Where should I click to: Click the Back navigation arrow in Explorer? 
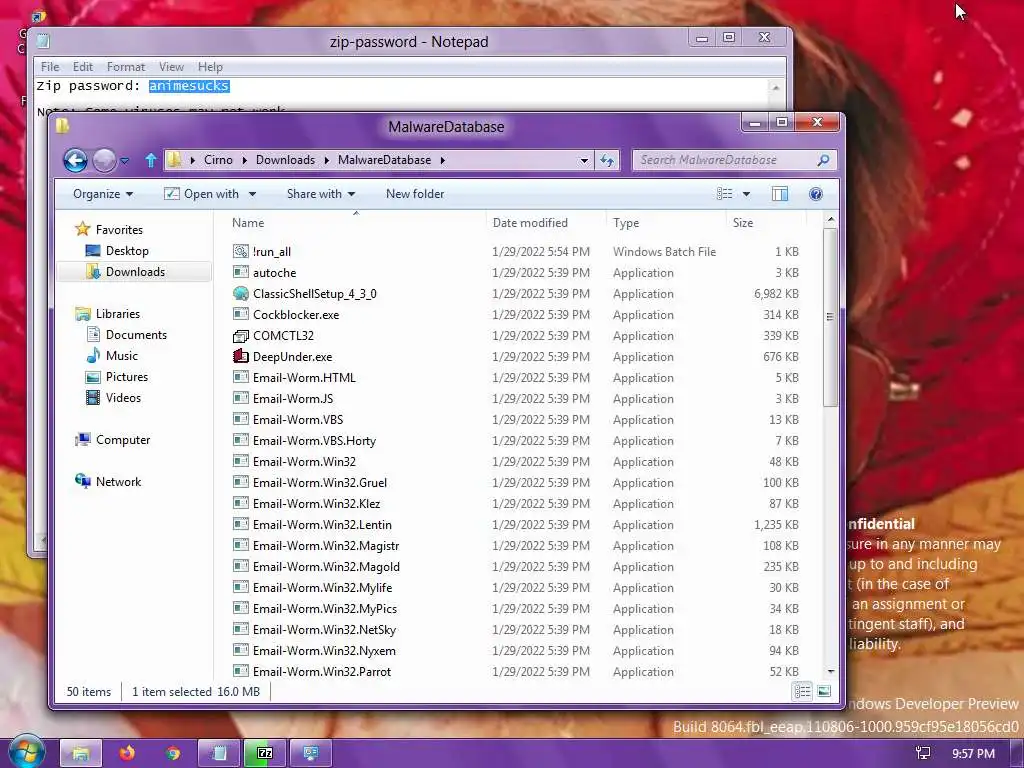(75, 160)
